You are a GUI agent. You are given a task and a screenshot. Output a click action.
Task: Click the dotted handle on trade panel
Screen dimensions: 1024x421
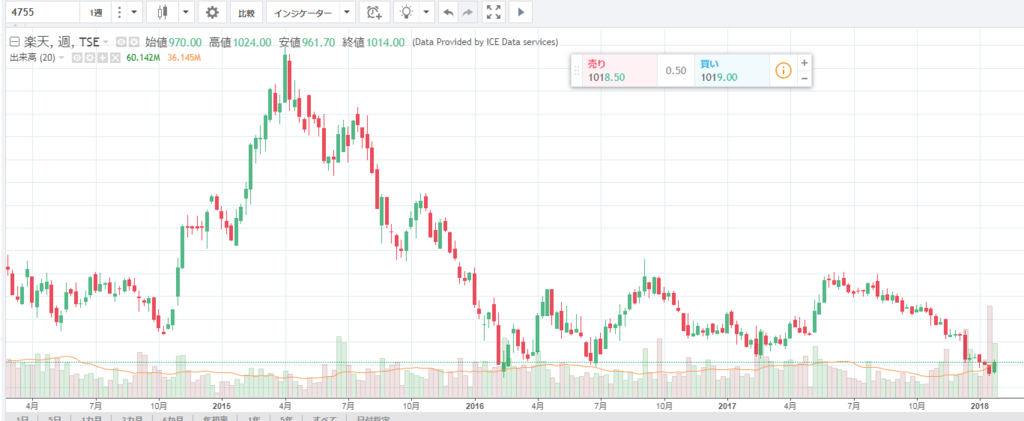click(576, 70)
